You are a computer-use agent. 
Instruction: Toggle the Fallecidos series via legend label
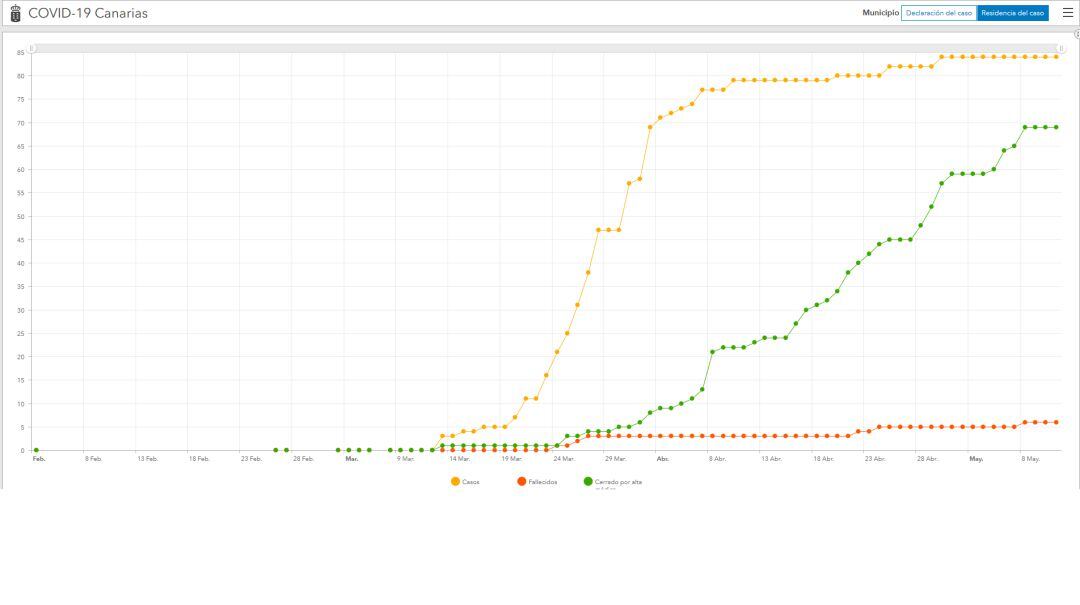click(543, 482)
